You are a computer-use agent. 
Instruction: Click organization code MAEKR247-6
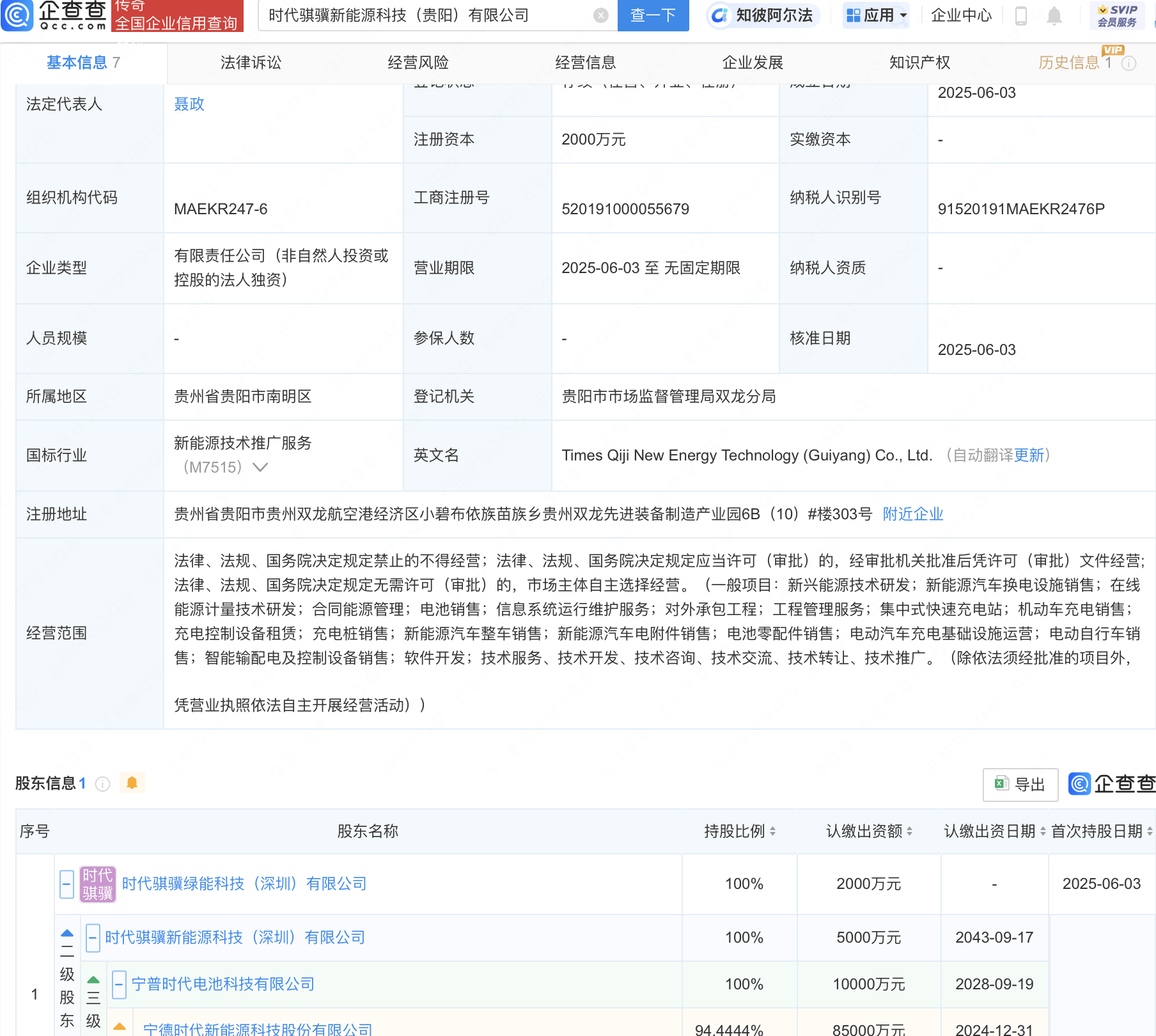221,209
